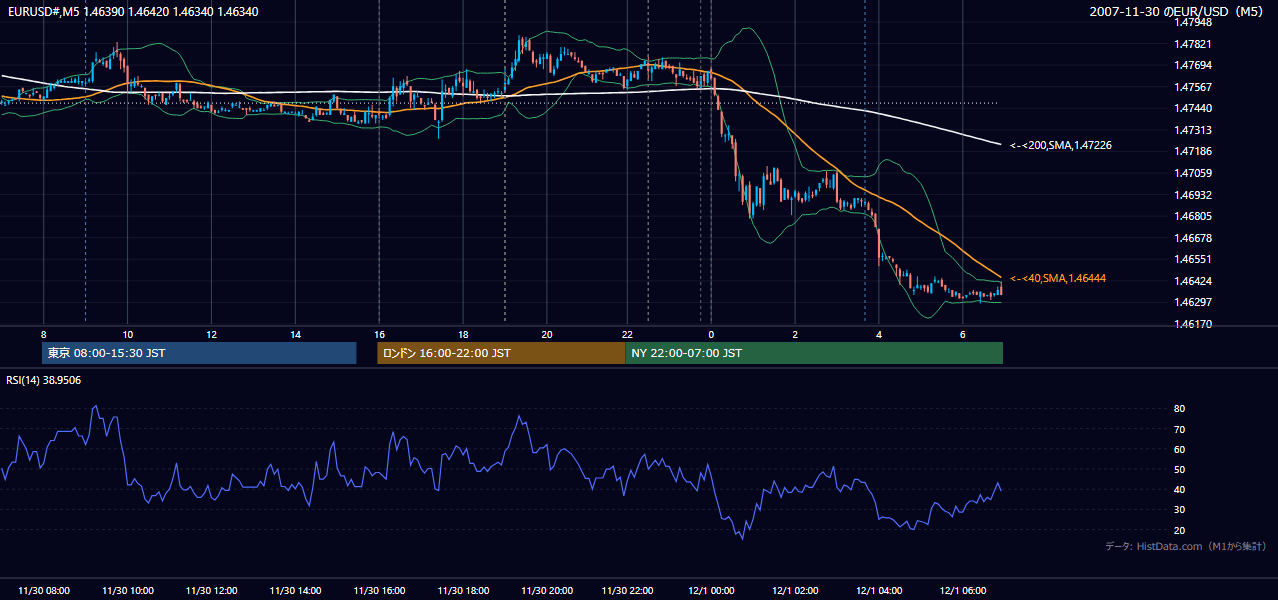Click price axis label 1.46805
1278x600 pixels.
pyautogui.click(x=1193, y=216)
